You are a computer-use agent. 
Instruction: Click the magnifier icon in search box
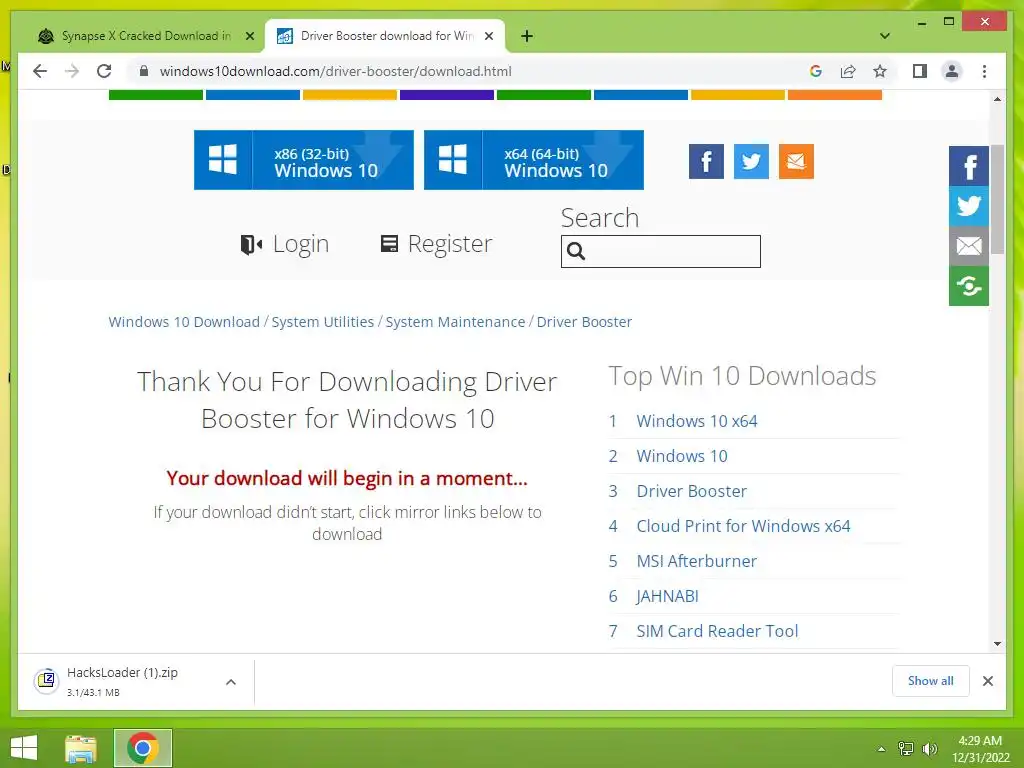coord(576,251)
